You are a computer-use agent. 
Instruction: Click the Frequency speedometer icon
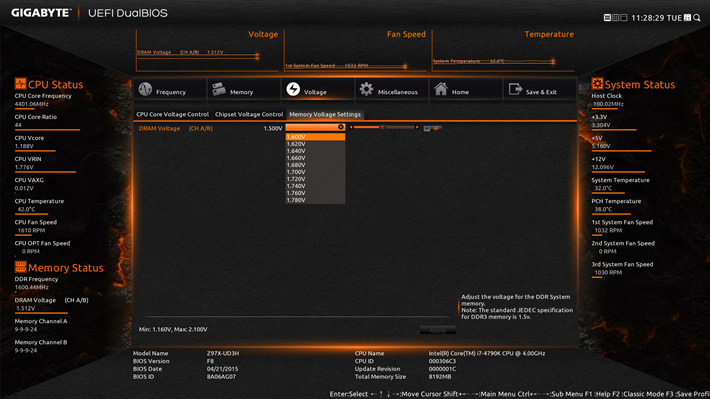[145, 89]
